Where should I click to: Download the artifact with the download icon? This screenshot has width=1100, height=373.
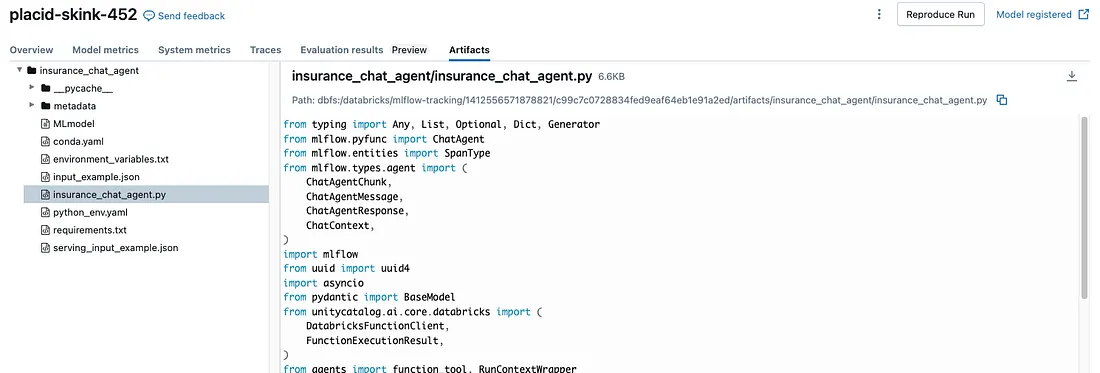pos(1071,76)
